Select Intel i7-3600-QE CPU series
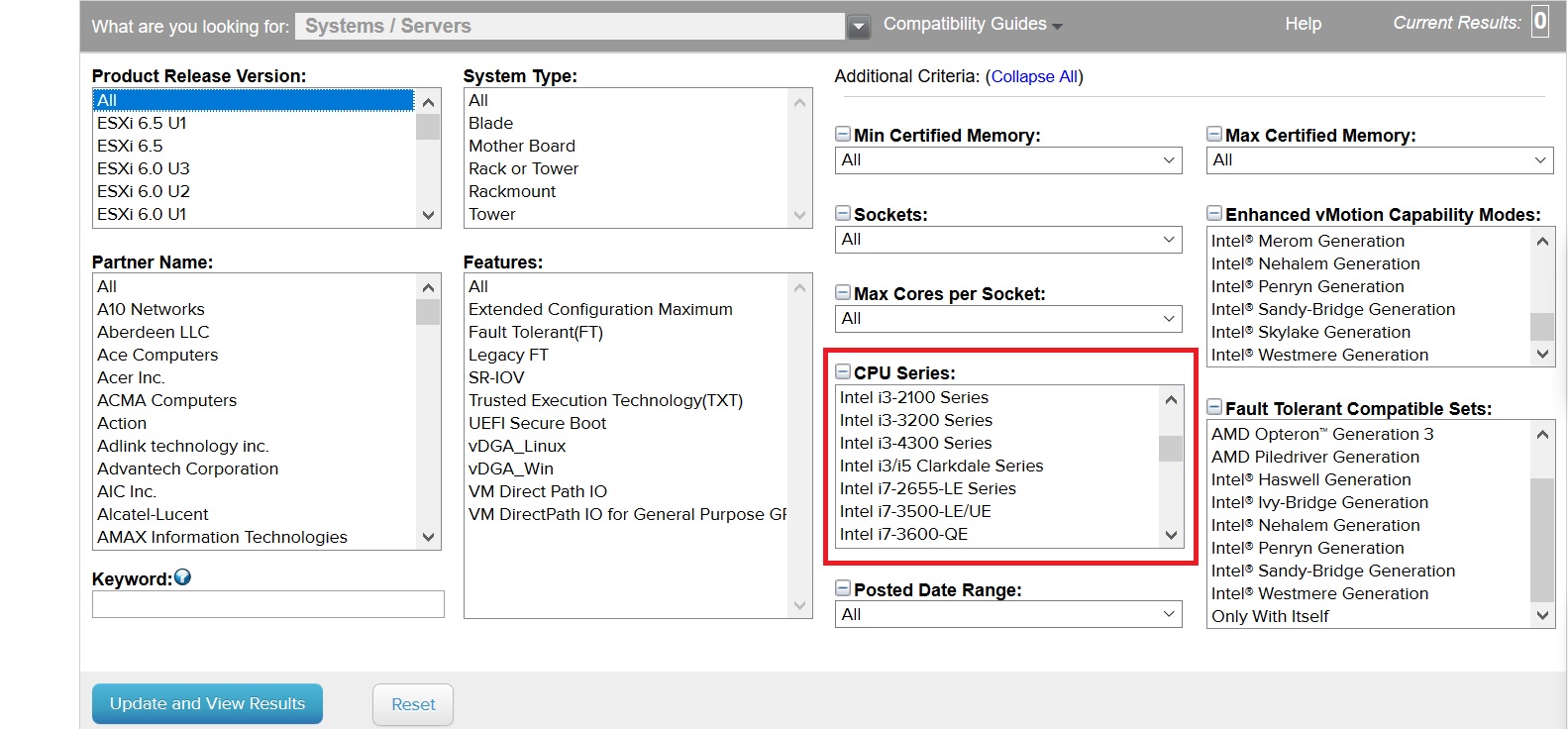1568x729 pixels. point(997,534)
